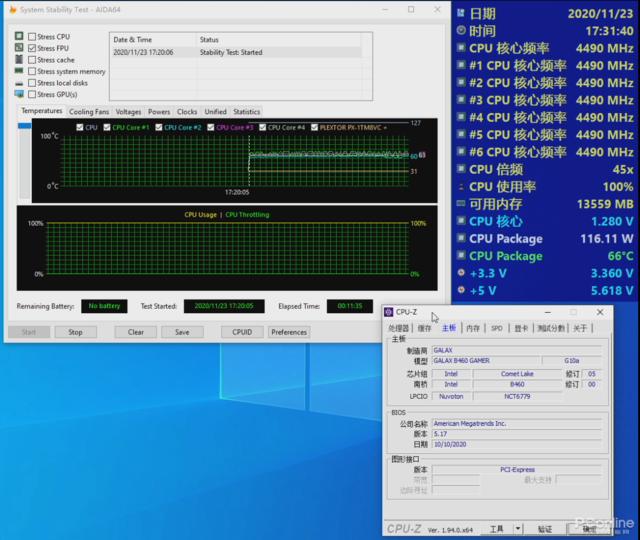Click the 工具 button in CPU-Z

tap(497, 529)
